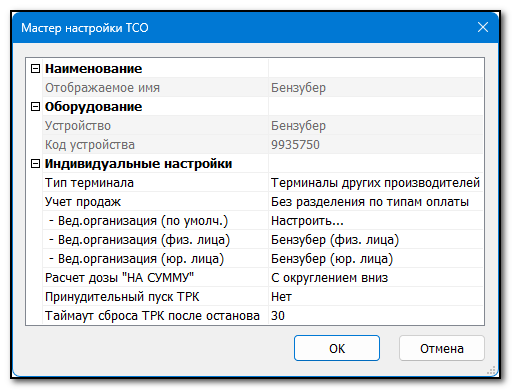This screenshot has height=390, width=512.
Task: Click the dialog resize grip corner
Action: (492, 370)
